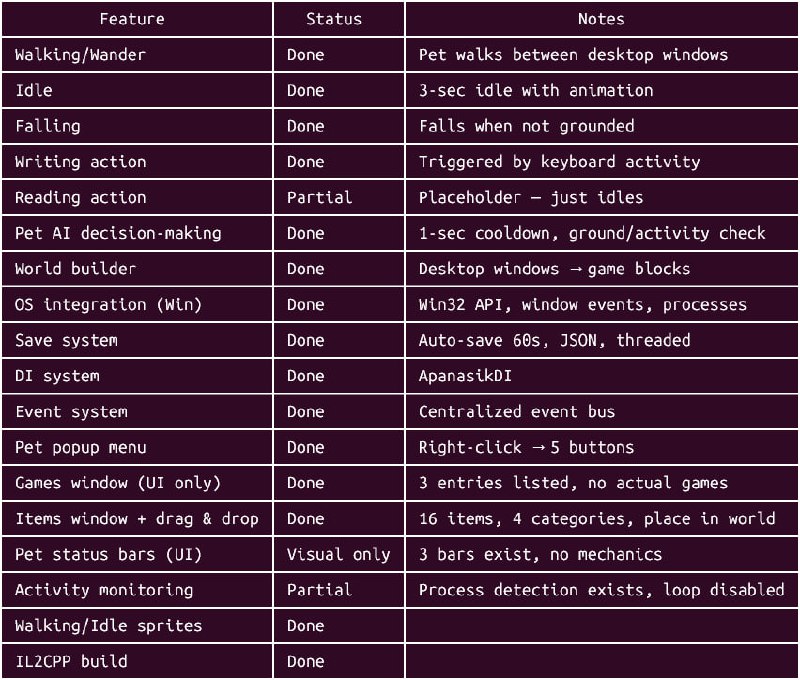This screenshot has width=800, height=680.
Task: Click the IL2CPP build feature cell
Action: click(71, 661)
